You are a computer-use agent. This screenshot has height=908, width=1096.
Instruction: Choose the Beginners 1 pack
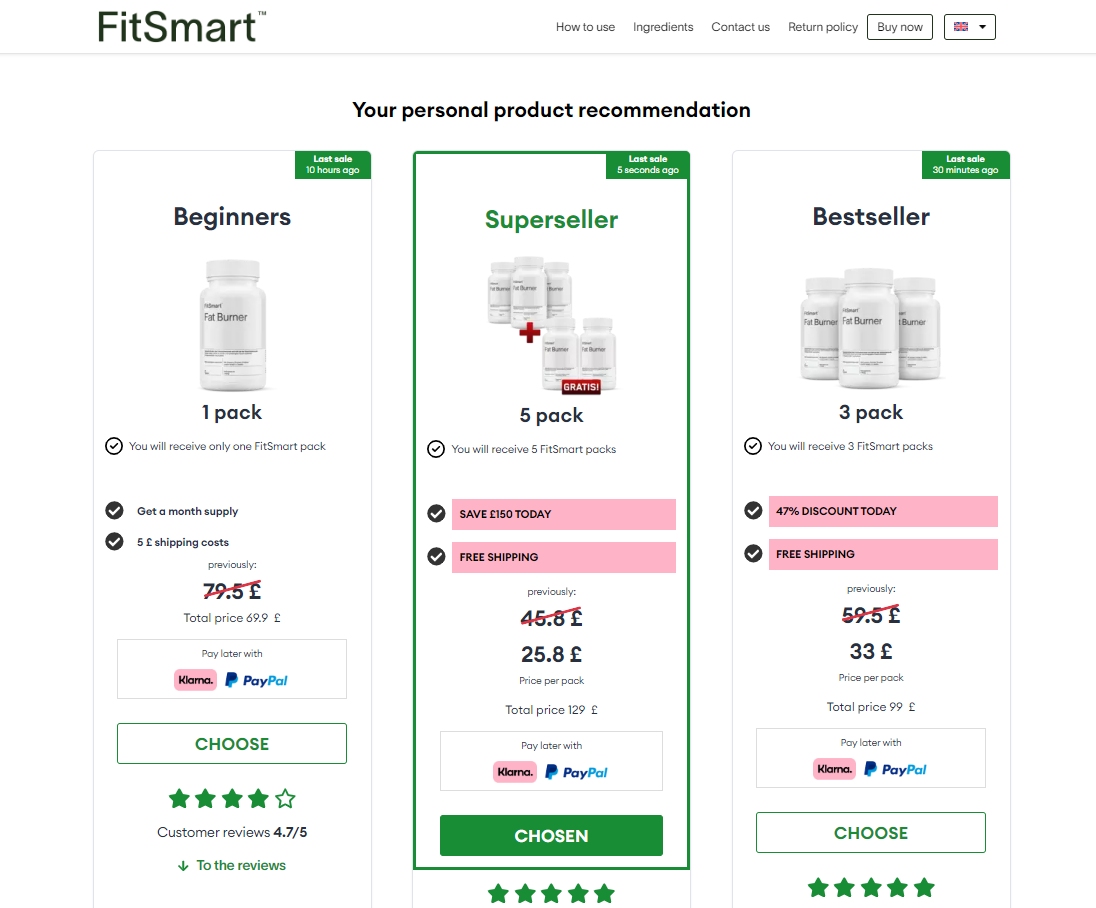[x=232, y=744]
